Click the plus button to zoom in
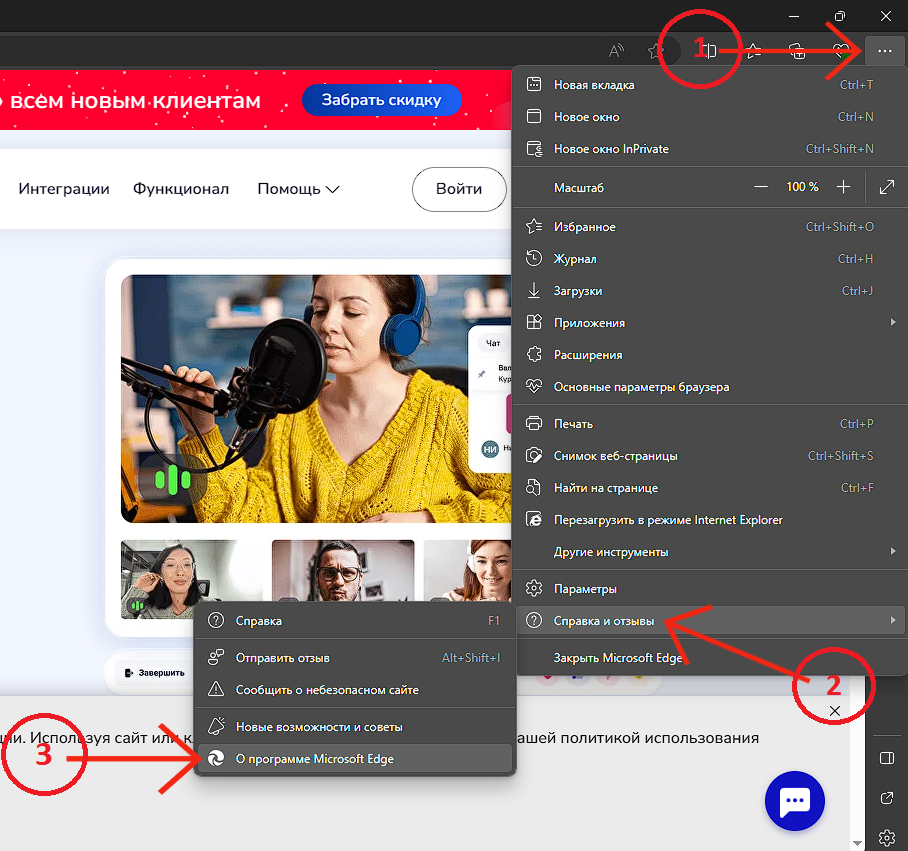Screen dimensions: 908x851 click(843, 187)
